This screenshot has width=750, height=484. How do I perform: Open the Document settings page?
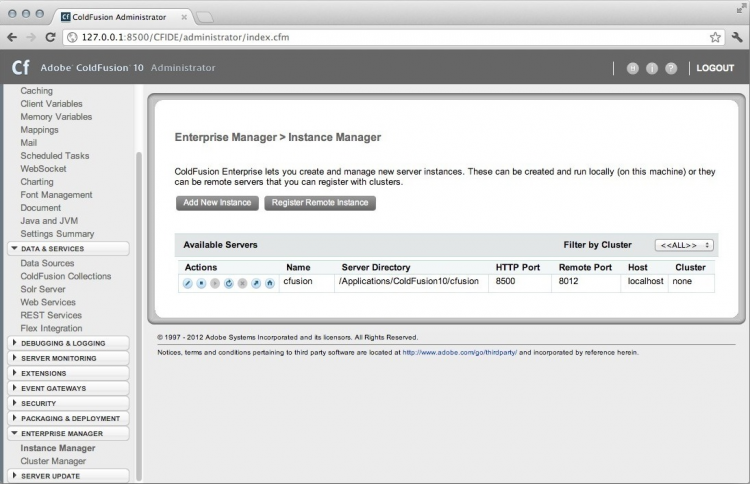(41, 208)
